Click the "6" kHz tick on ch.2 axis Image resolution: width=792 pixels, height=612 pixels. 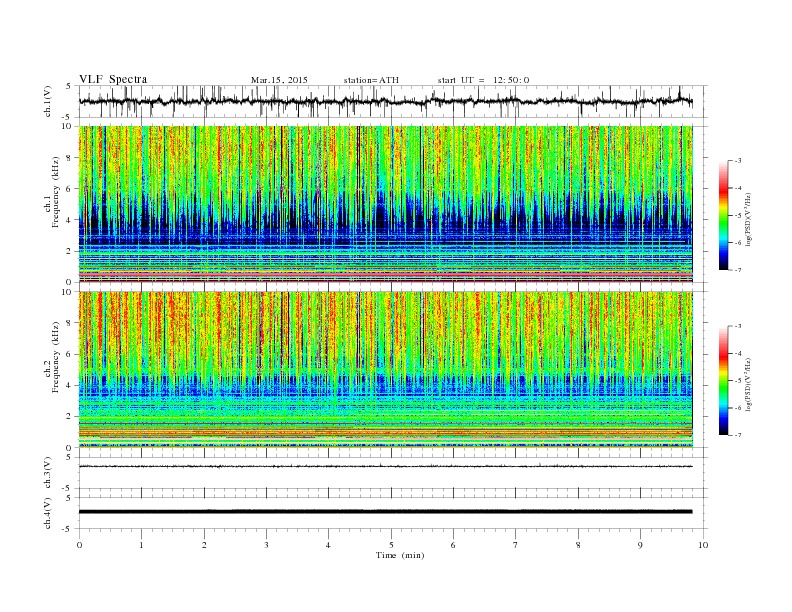[70, 354]
